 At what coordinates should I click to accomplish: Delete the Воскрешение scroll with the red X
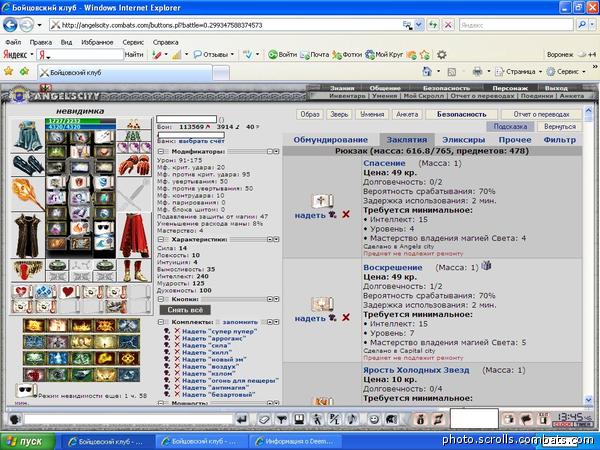click(x=346, y=317)
